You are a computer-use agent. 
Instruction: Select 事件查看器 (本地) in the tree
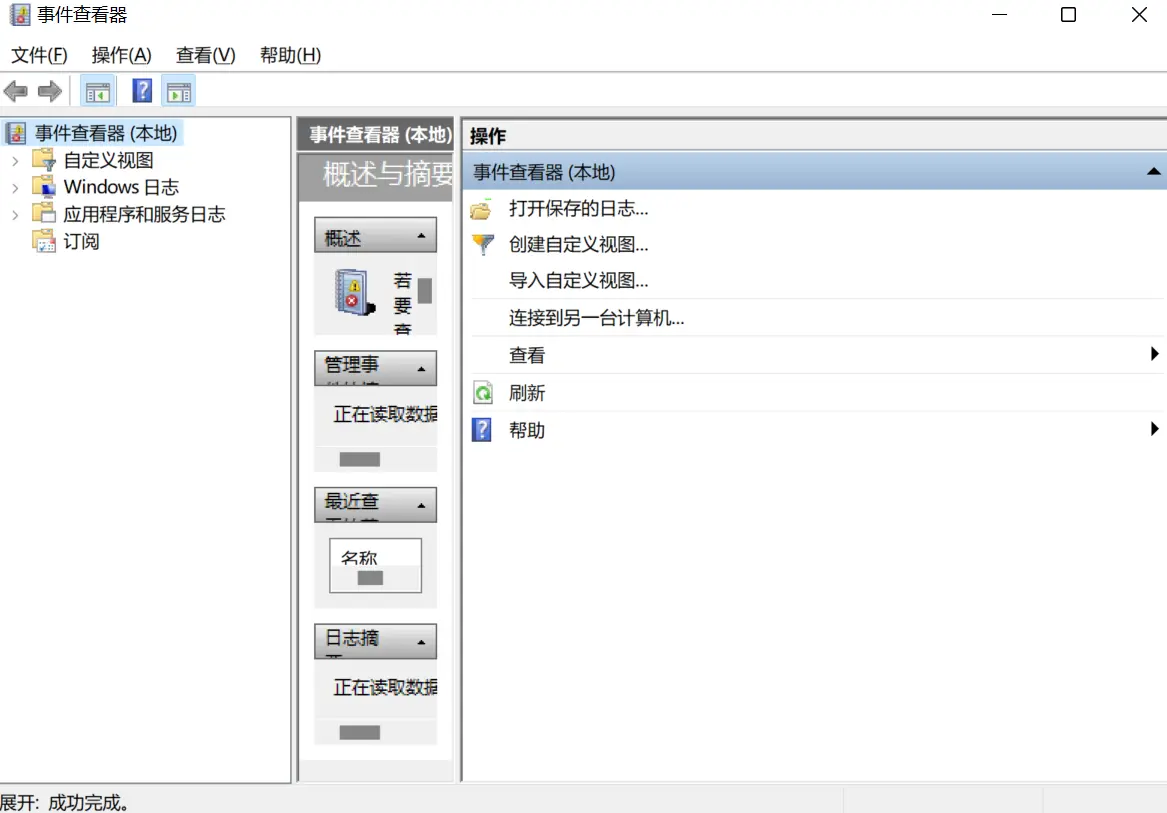pyautogui.click(x=106, y=133)
